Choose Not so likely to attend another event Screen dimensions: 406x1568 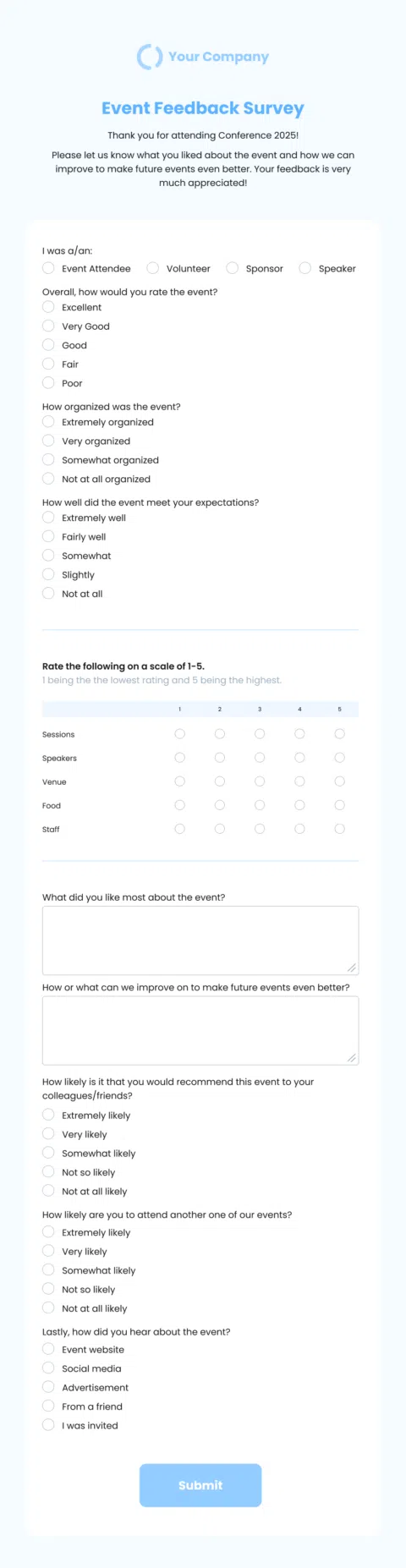tap(48, 1289)
